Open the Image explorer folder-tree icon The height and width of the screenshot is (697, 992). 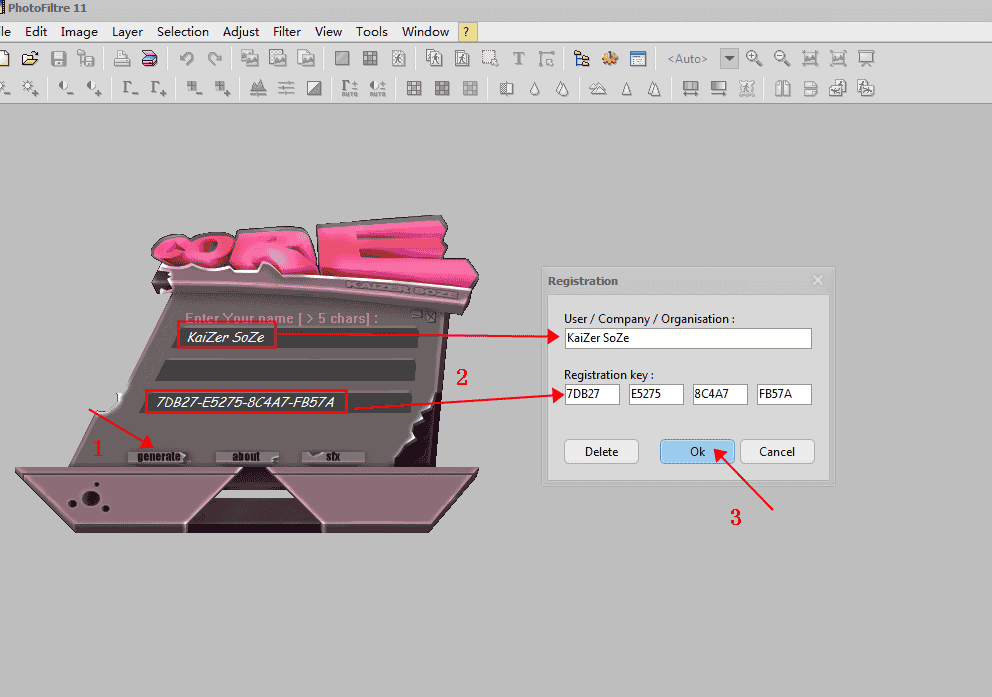click(581, 59)
